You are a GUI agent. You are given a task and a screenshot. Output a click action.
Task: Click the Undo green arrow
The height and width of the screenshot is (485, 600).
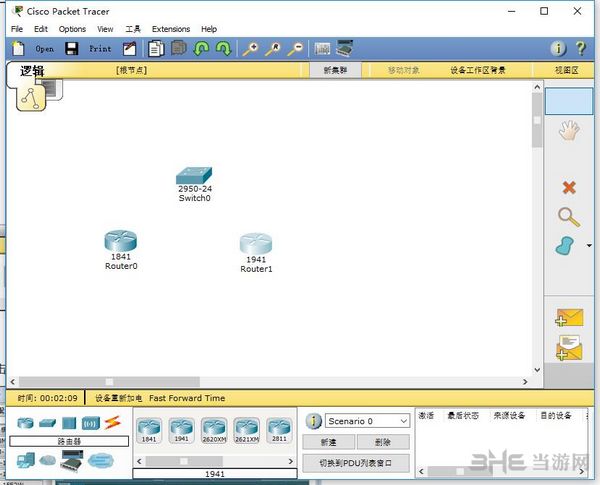click(x=201, y=49)
